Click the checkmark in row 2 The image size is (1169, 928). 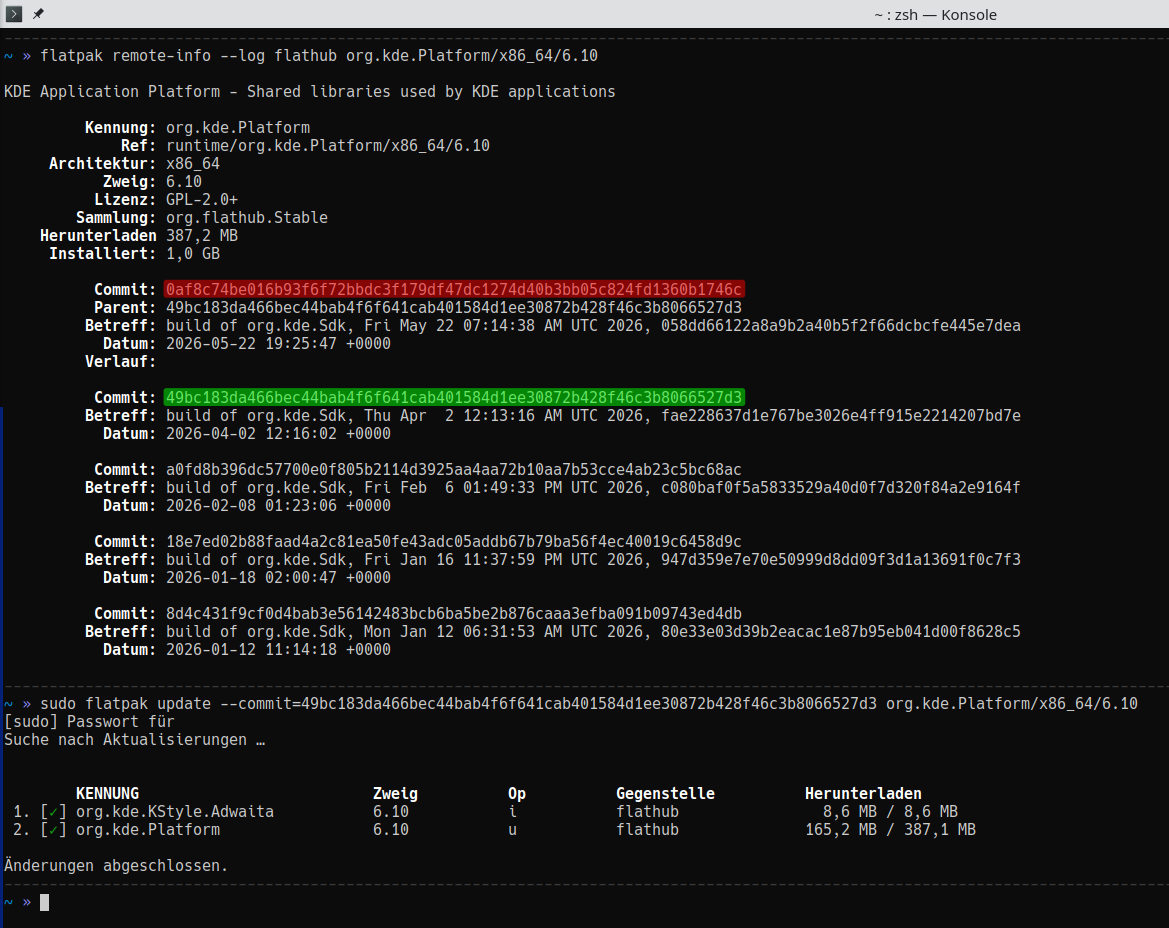click(54, 830)
